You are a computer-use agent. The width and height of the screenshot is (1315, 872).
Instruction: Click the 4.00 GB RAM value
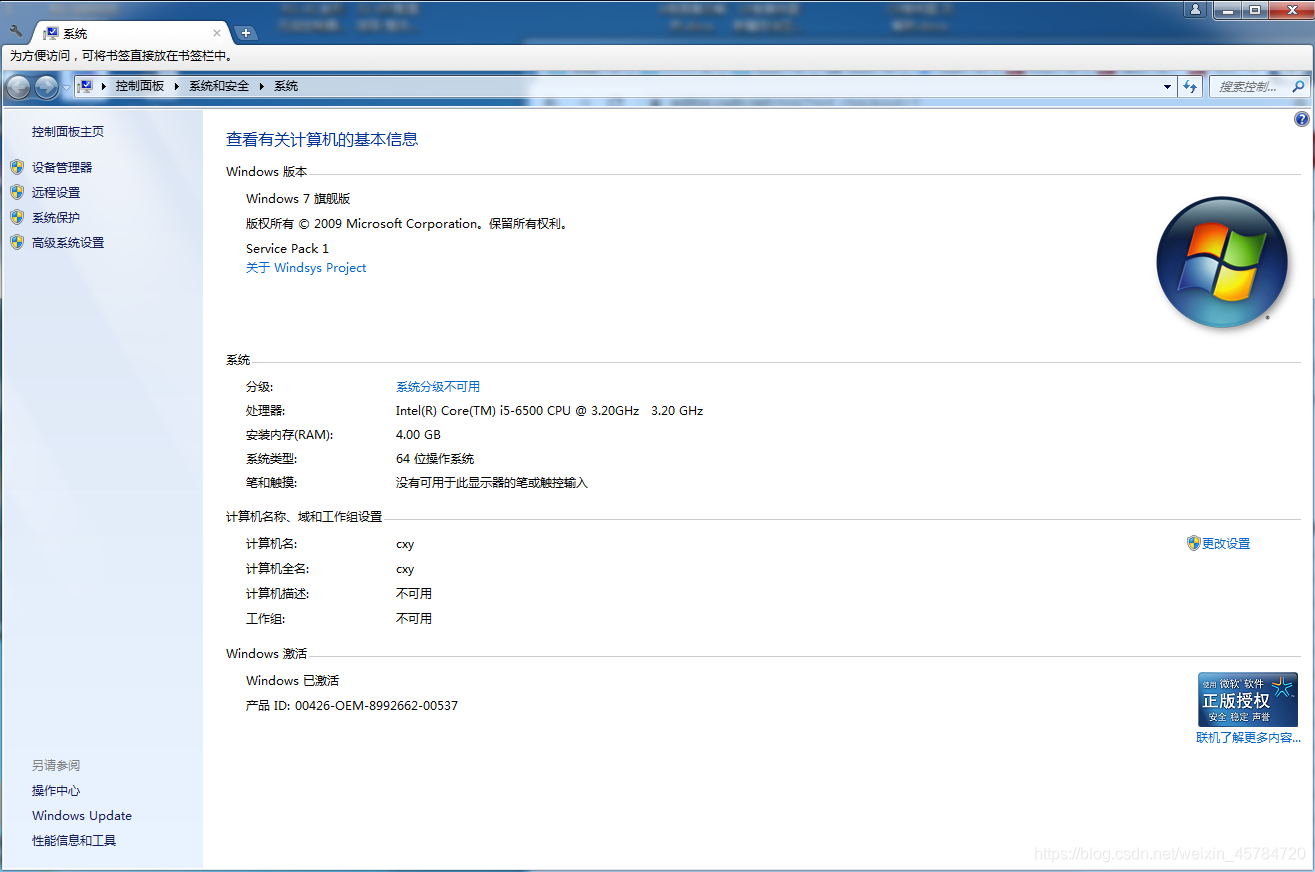point(418,435)
